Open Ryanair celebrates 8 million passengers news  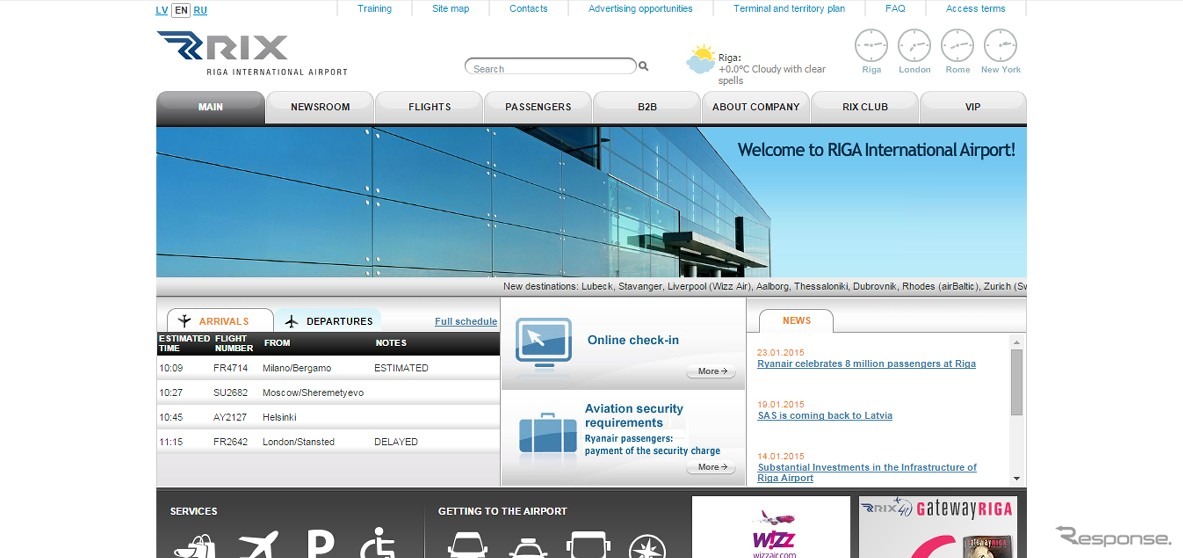click(x=866, y=363)
